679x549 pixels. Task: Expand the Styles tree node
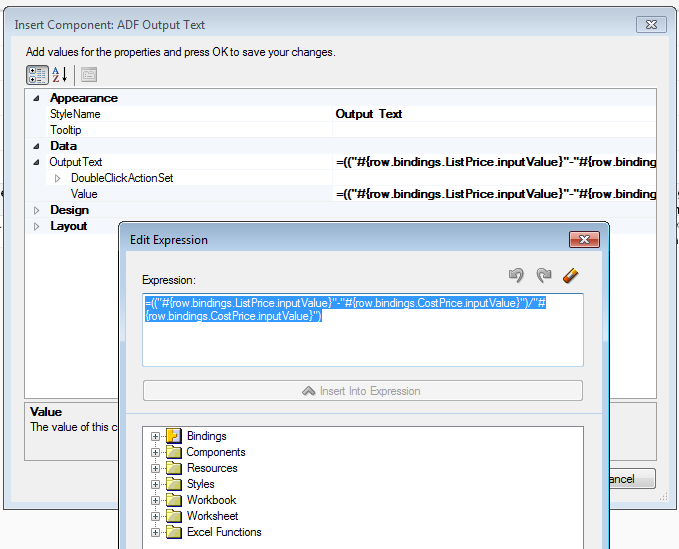pos(155,484)
